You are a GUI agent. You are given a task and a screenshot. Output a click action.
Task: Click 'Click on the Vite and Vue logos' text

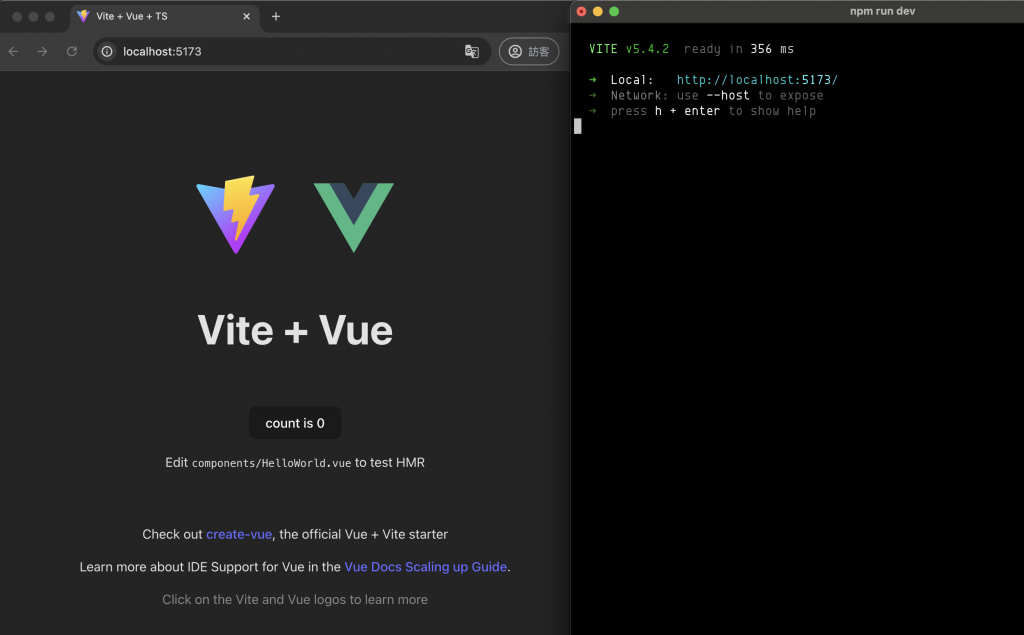(x=295, y=599)
